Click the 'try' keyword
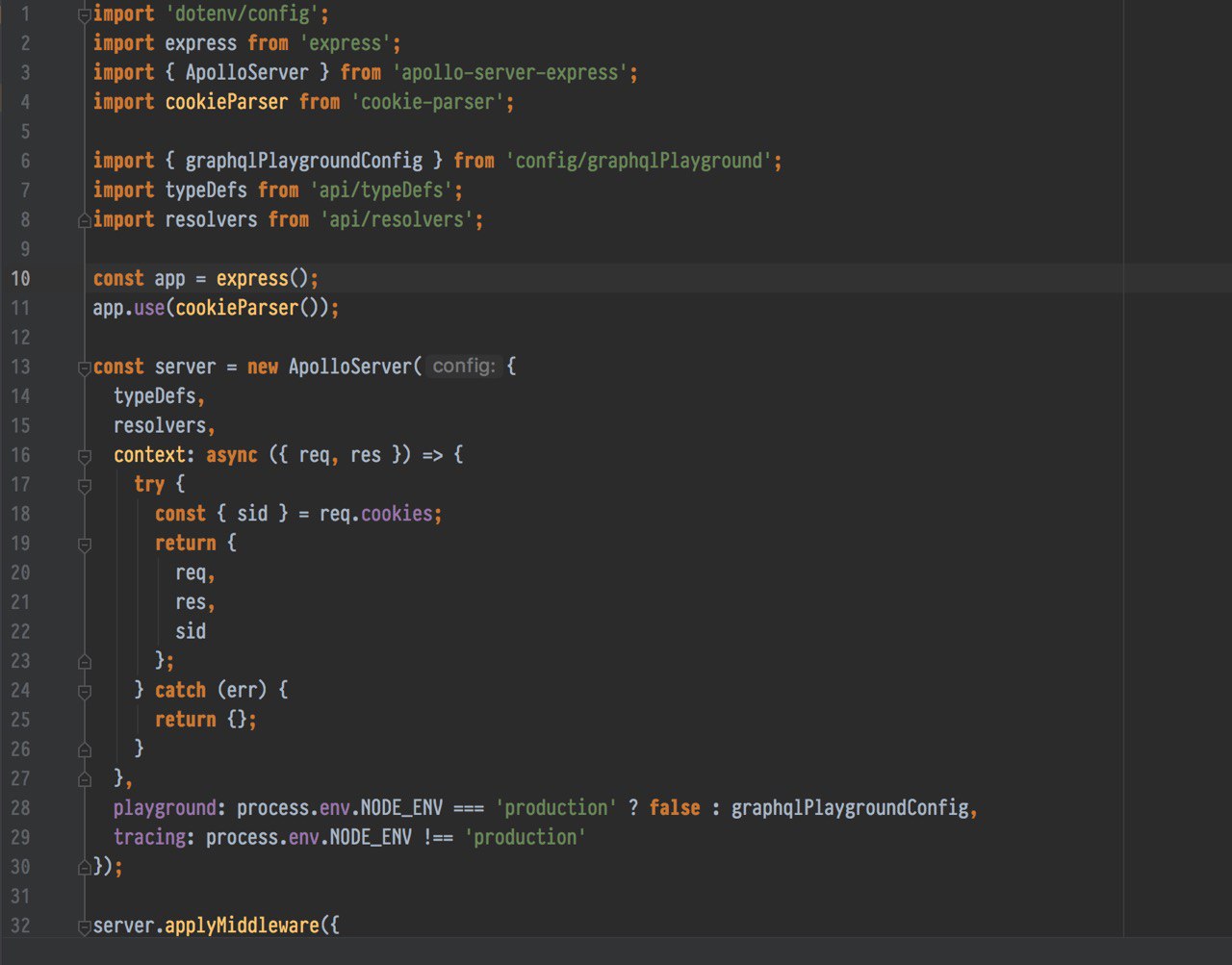The width and height of the screenshot is (1232, 965). pyautogui.click(x=149, y=485)
